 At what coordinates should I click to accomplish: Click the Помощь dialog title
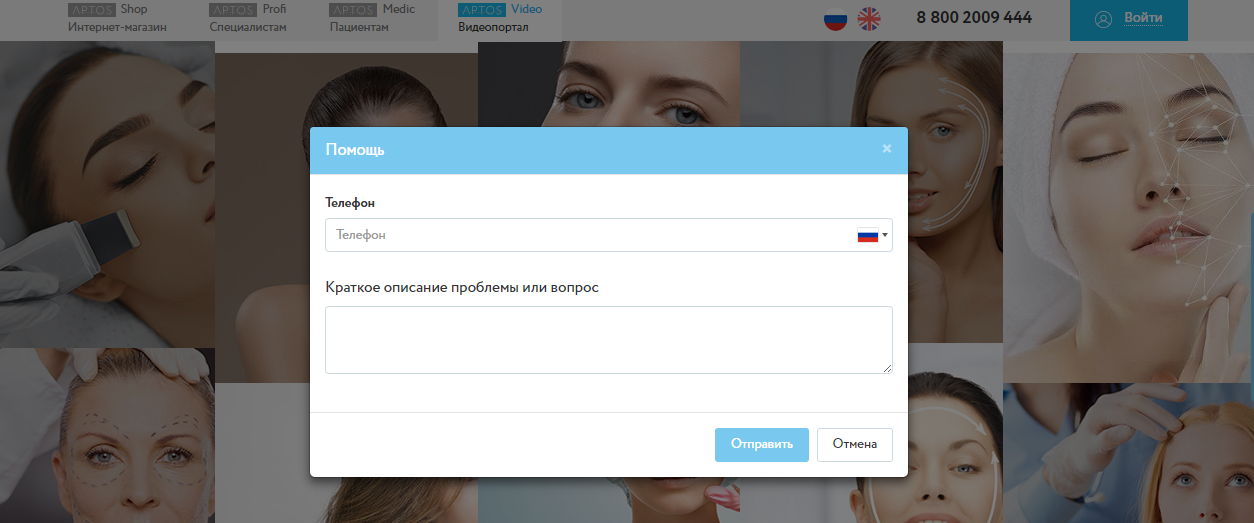point(355,150)
